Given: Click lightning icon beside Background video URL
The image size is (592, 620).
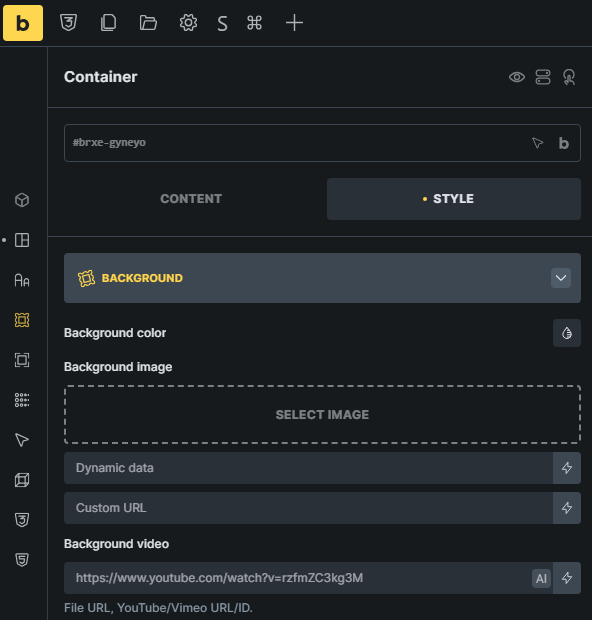Looking at the screenshot, I should point(567,578).
